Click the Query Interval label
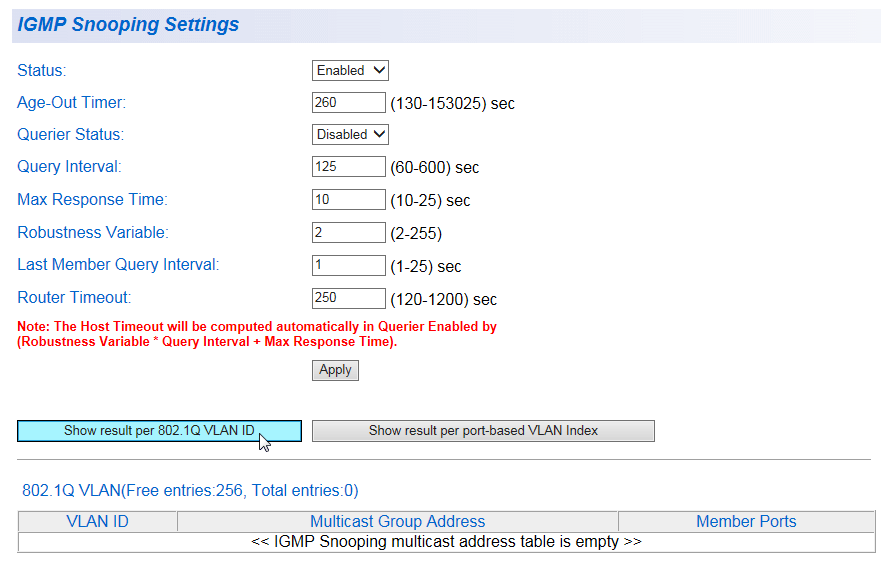The height and width of the screenshot is (568, 890). point(69,167)
